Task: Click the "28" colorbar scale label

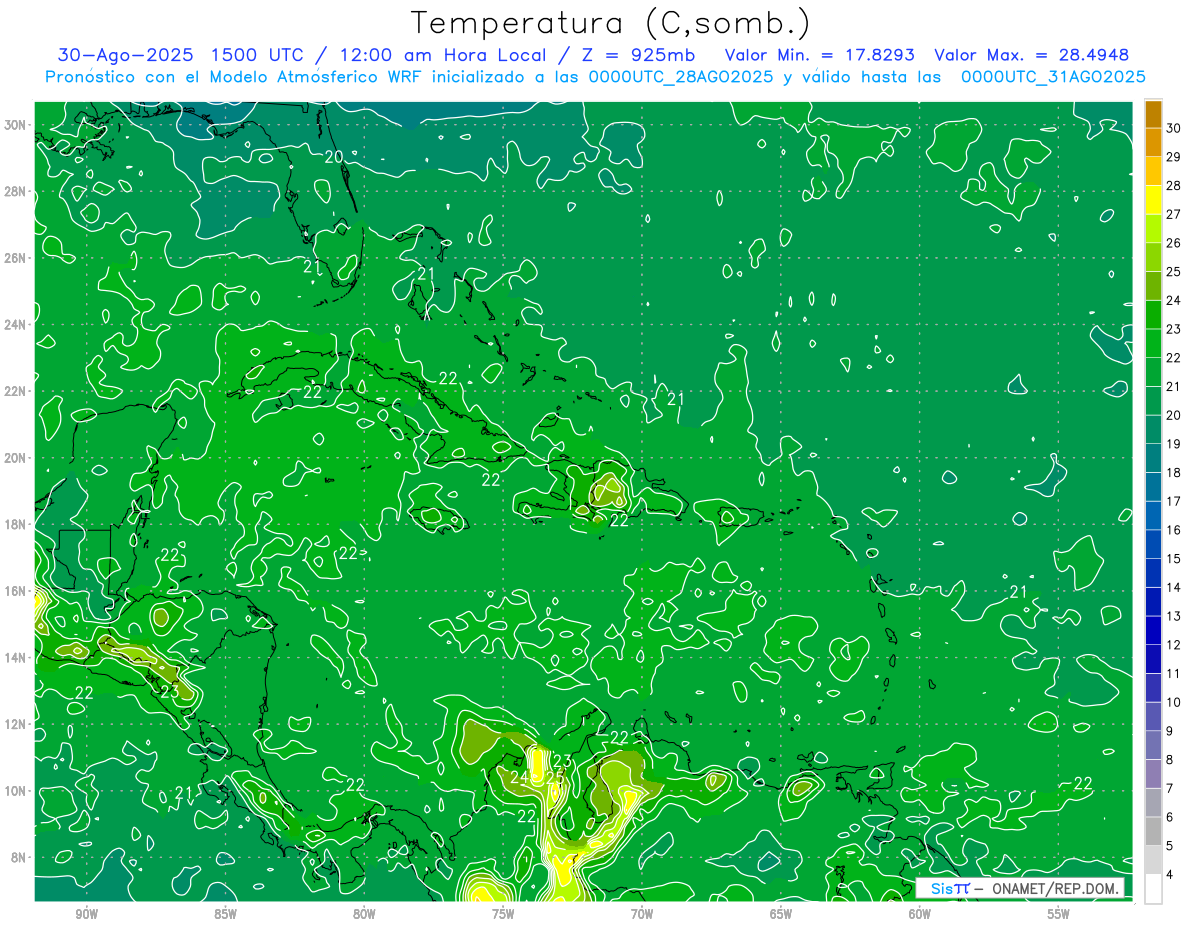Action: [1174, 186]
